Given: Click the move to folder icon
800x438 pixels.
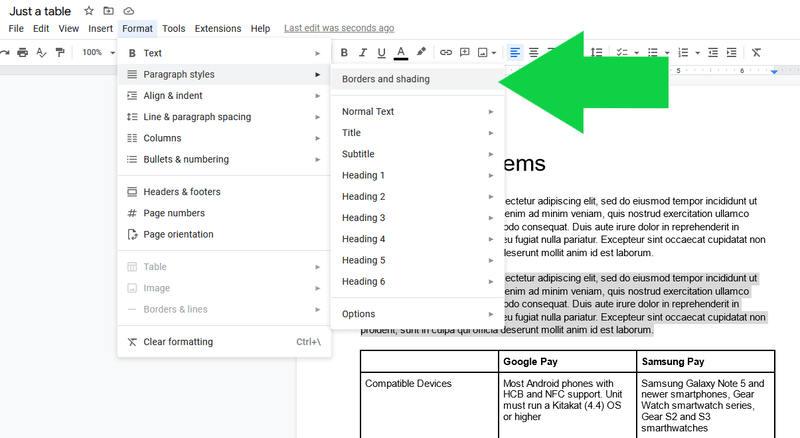Looking at the screenshot, I should click(109, 10).
